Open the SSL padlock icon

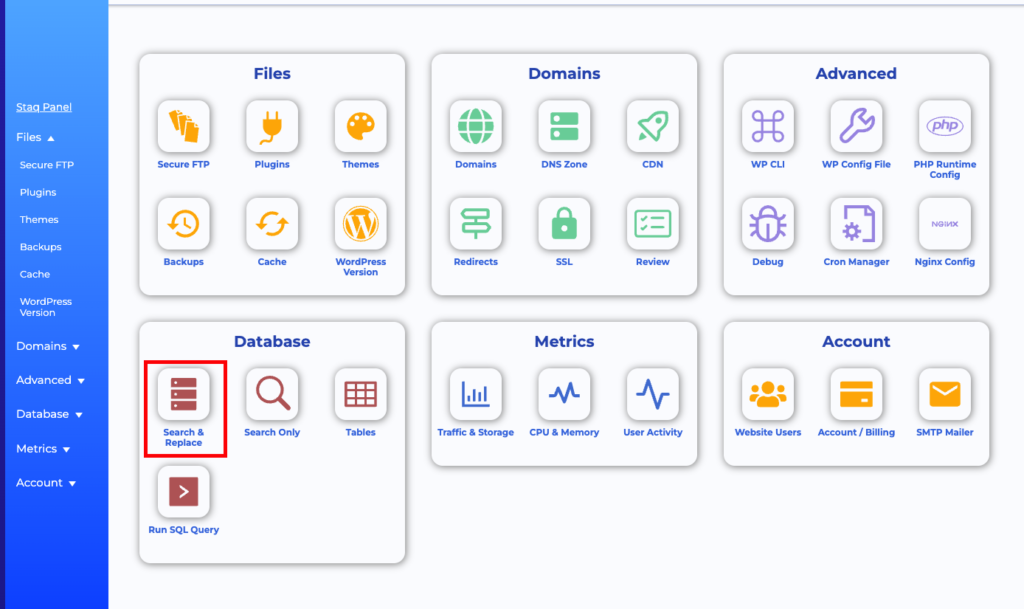(564, 224)
